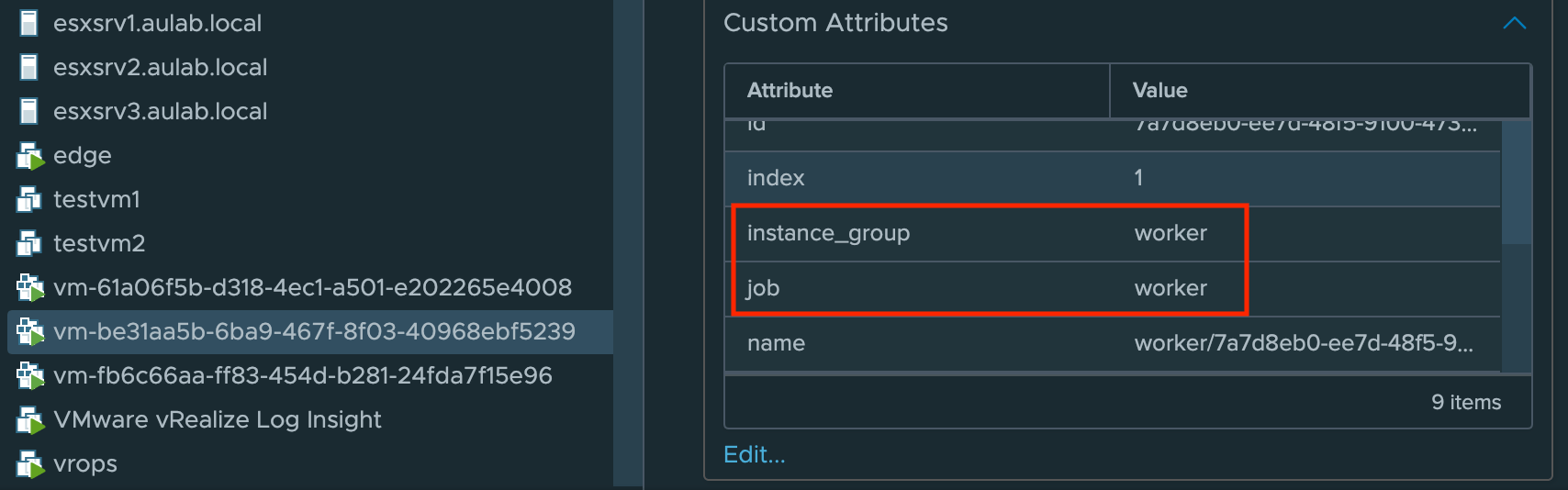Click the instance_group attribute cell

[x=828, y=233]
